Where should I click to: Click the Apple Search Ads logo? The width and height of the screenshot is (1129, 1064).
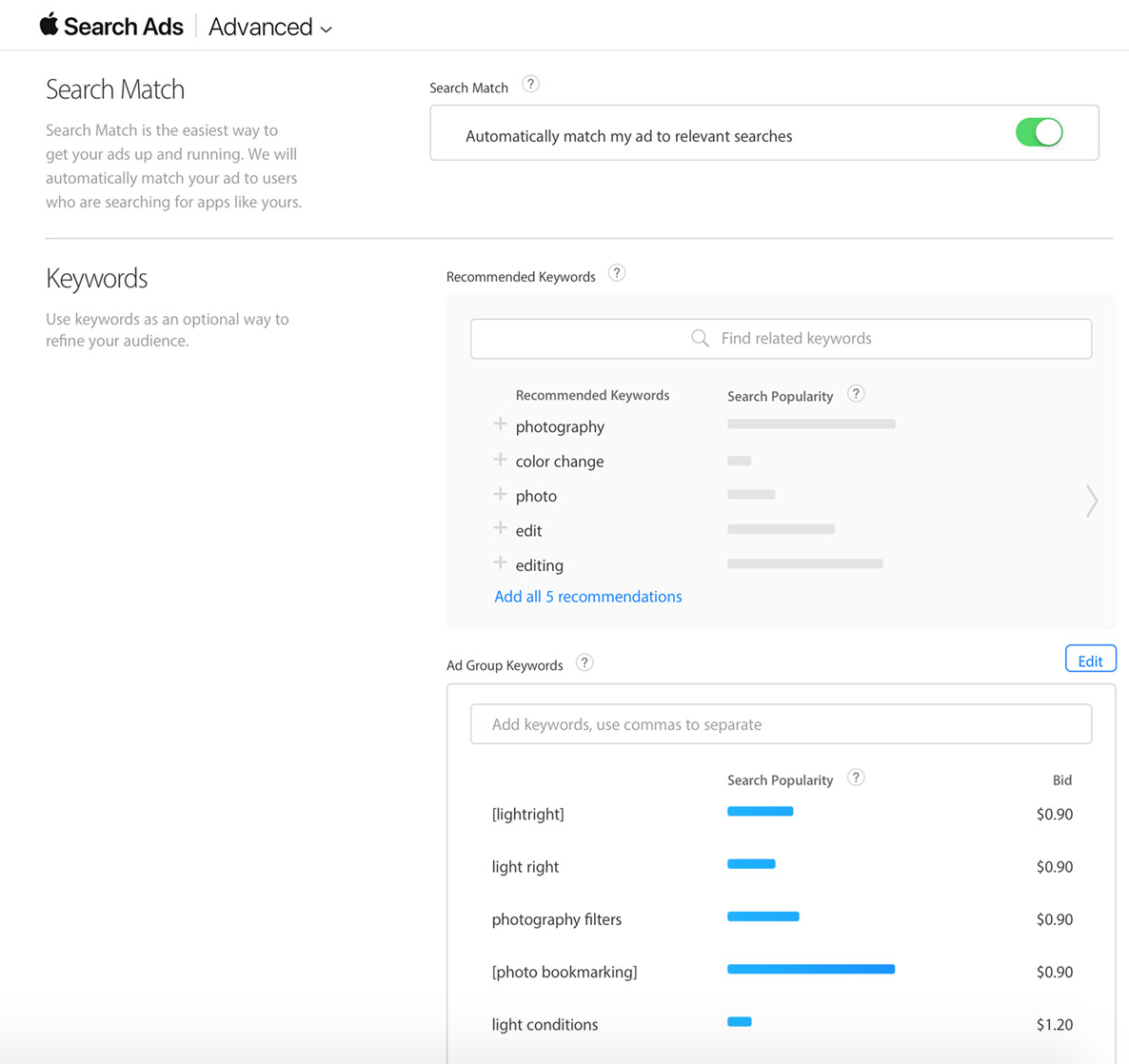pyautogui.click(x=111, y=26)
